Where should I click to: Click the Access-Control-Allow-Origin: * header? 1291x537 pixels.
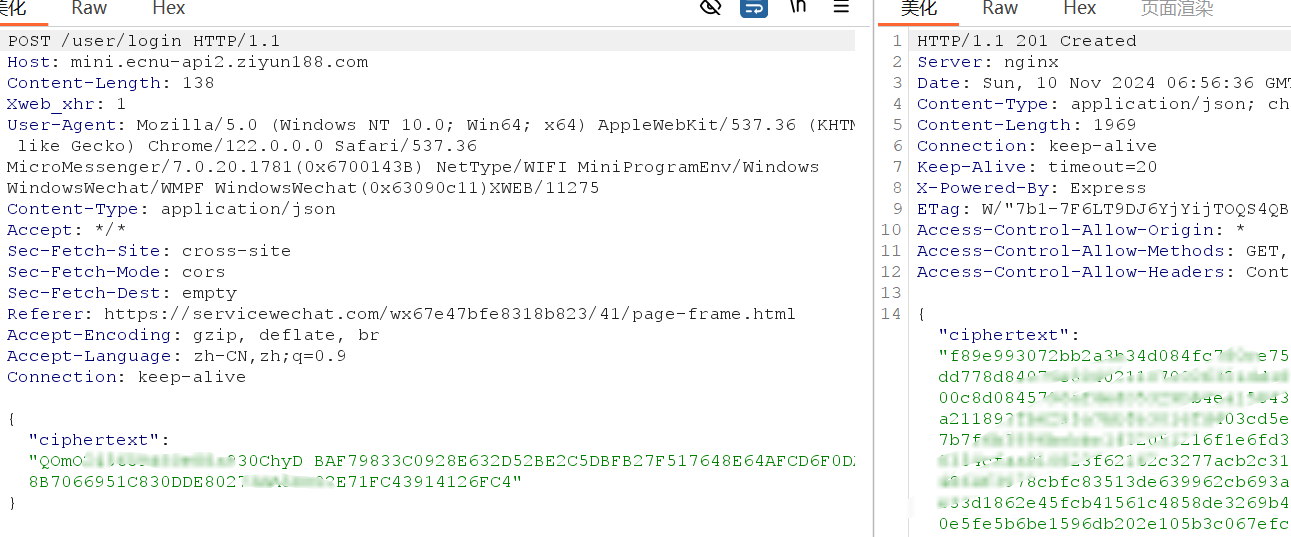pyautogui.click(x=1081, y=230)
